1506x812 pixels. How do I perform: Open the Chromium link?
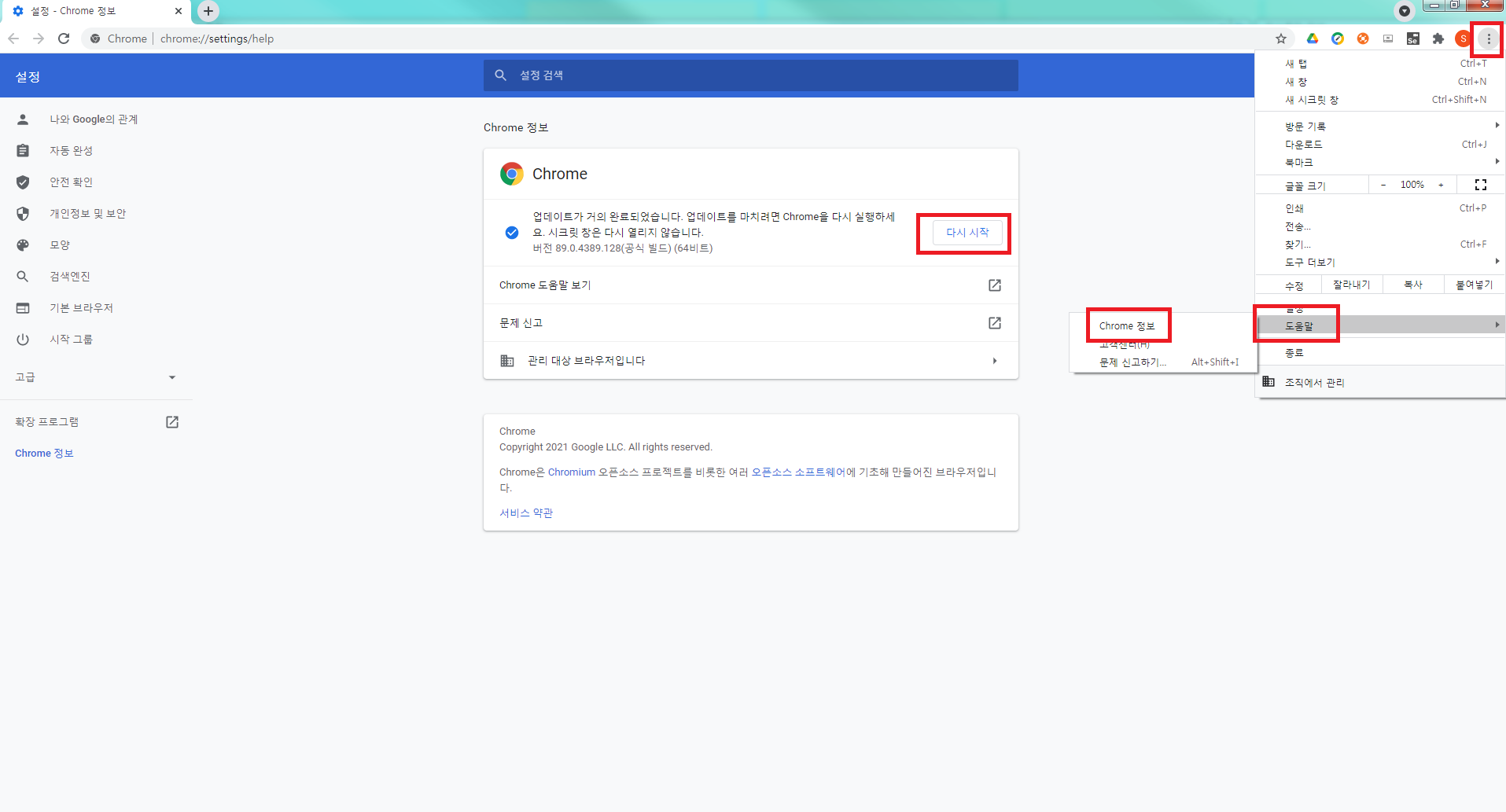pyautogui.click(x=572, y=472)
